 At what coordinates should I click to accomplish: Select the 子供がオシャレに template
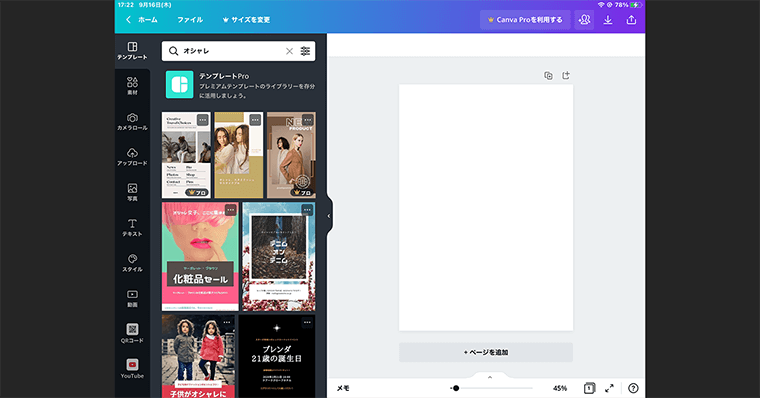pos(198,356)
